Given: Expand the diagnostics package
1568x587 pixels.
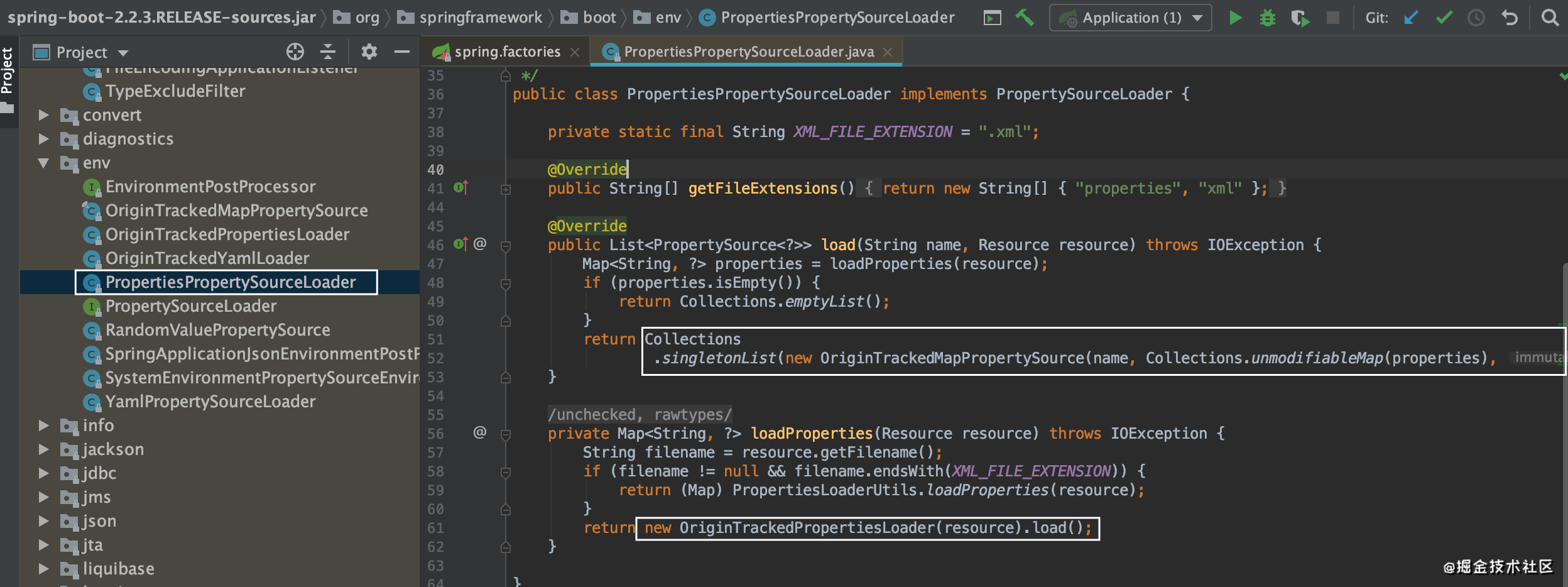Looking at the screenshot, I should point(43,138).
